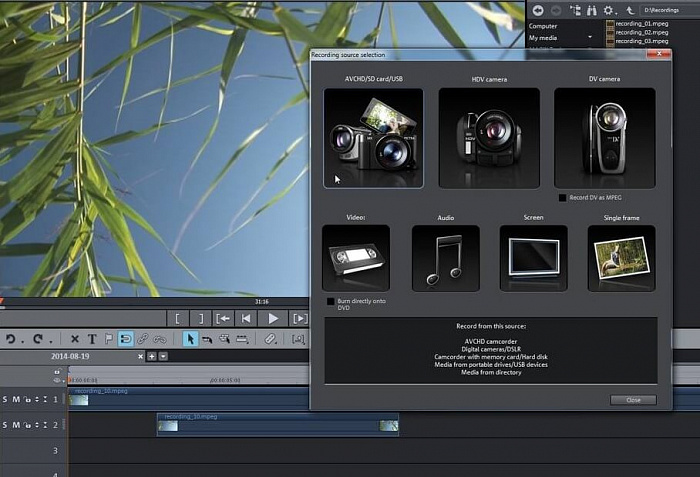The width and height of the screenshot is (700, 477).
Task: Mute track 1
Action: tap(16, 399)
